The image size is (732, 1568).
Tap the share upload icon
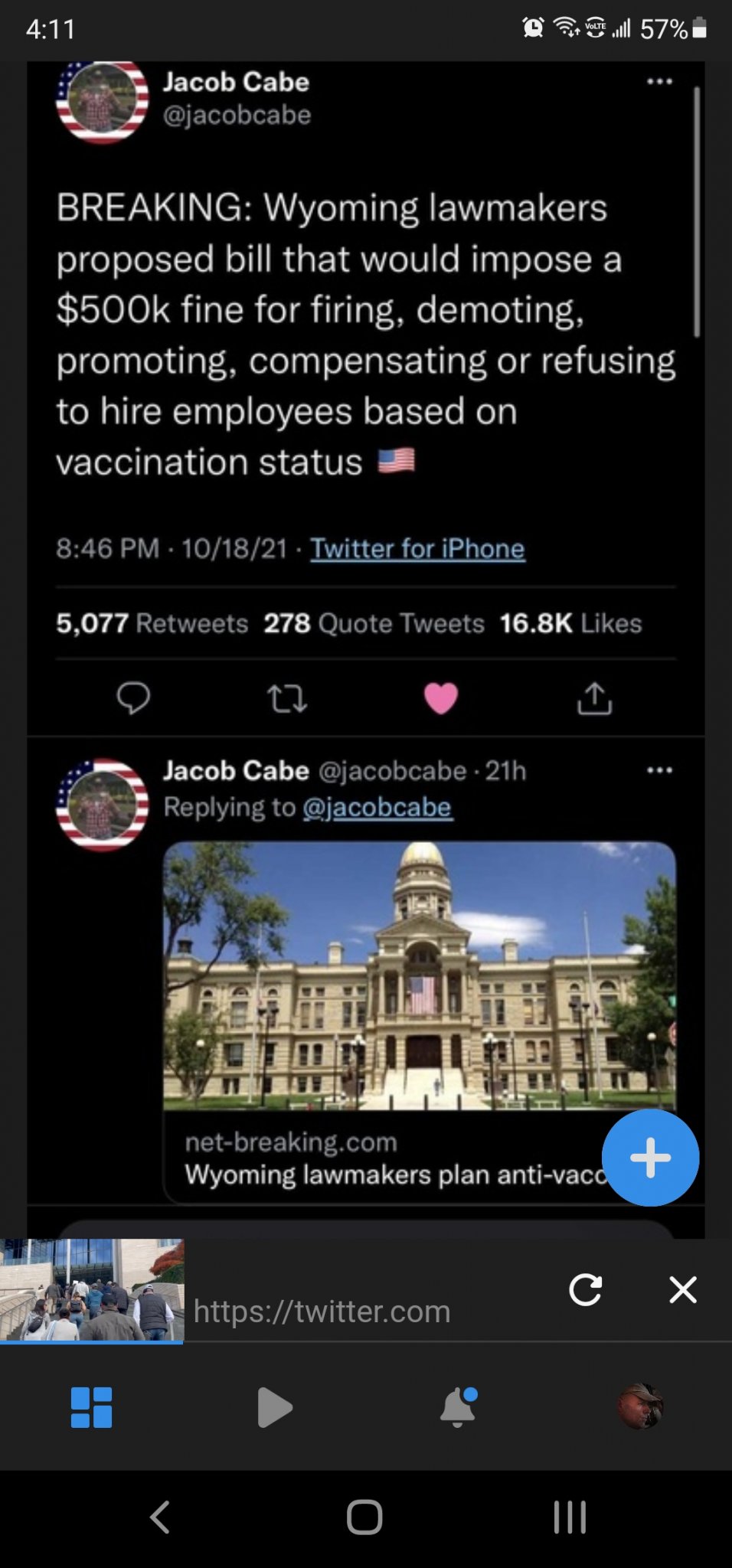pos(594,697)
